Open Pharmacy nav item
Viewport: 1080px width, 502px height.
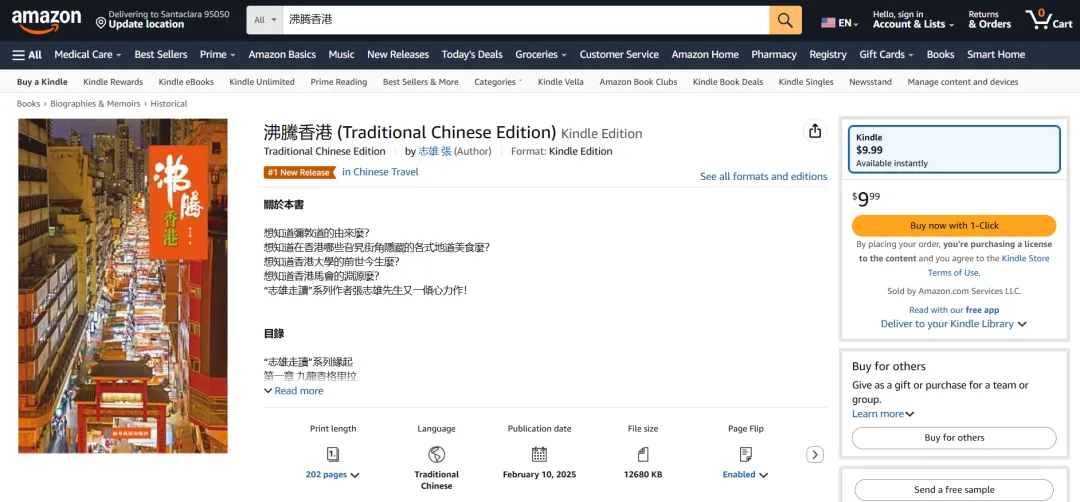pos(773,54)
